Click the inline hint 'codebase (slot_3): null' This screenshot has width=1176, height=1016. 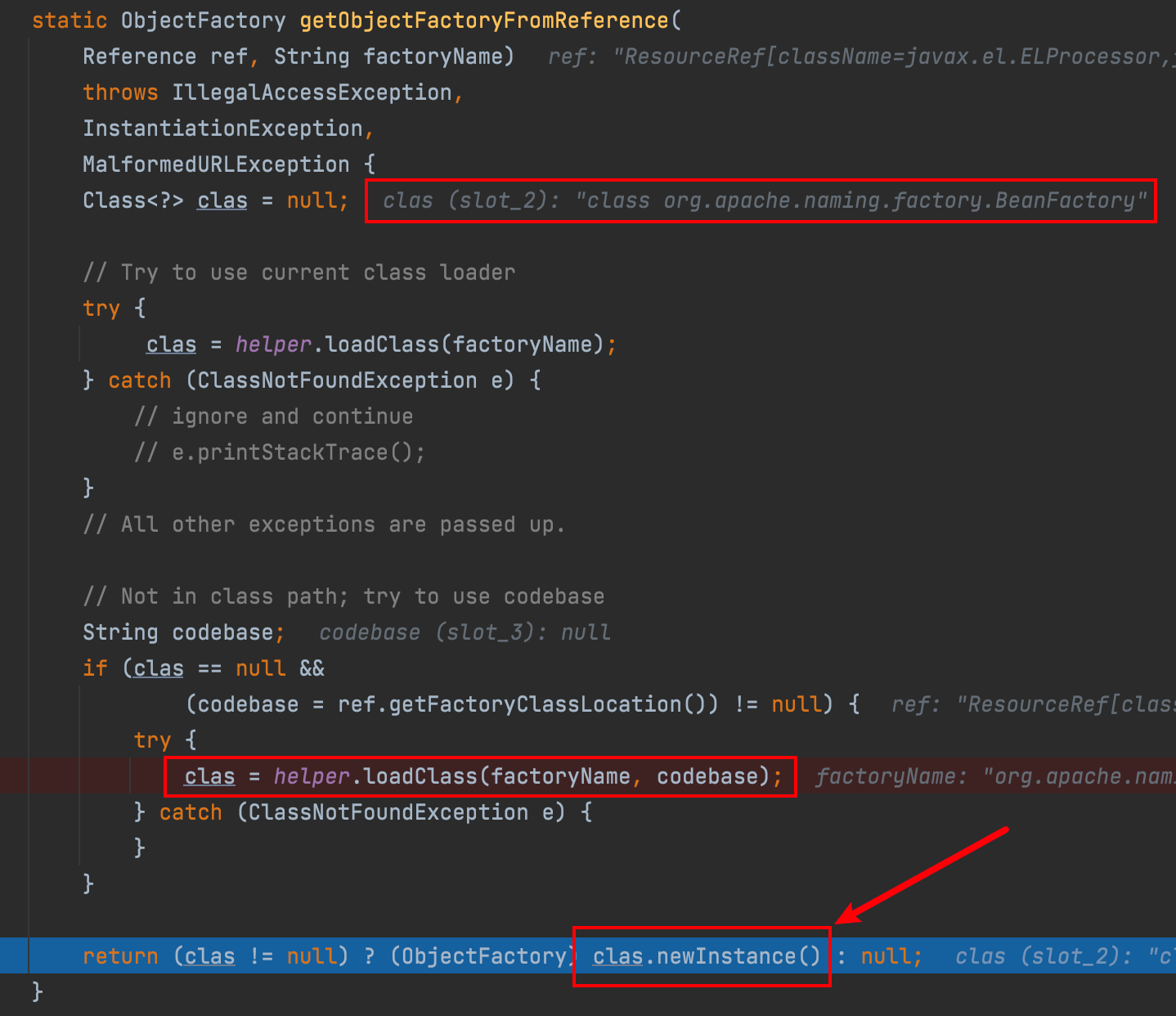(x=465, y=632)
